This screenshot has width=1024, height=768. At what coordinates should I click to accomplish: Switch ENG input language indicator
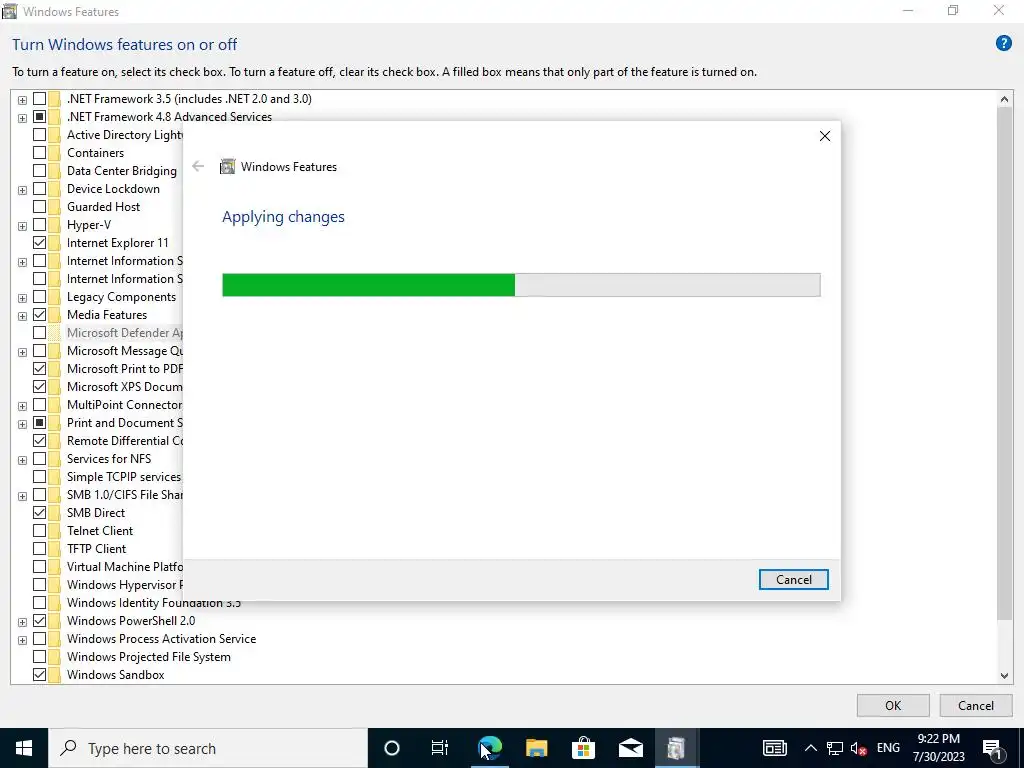coord(888,748)
